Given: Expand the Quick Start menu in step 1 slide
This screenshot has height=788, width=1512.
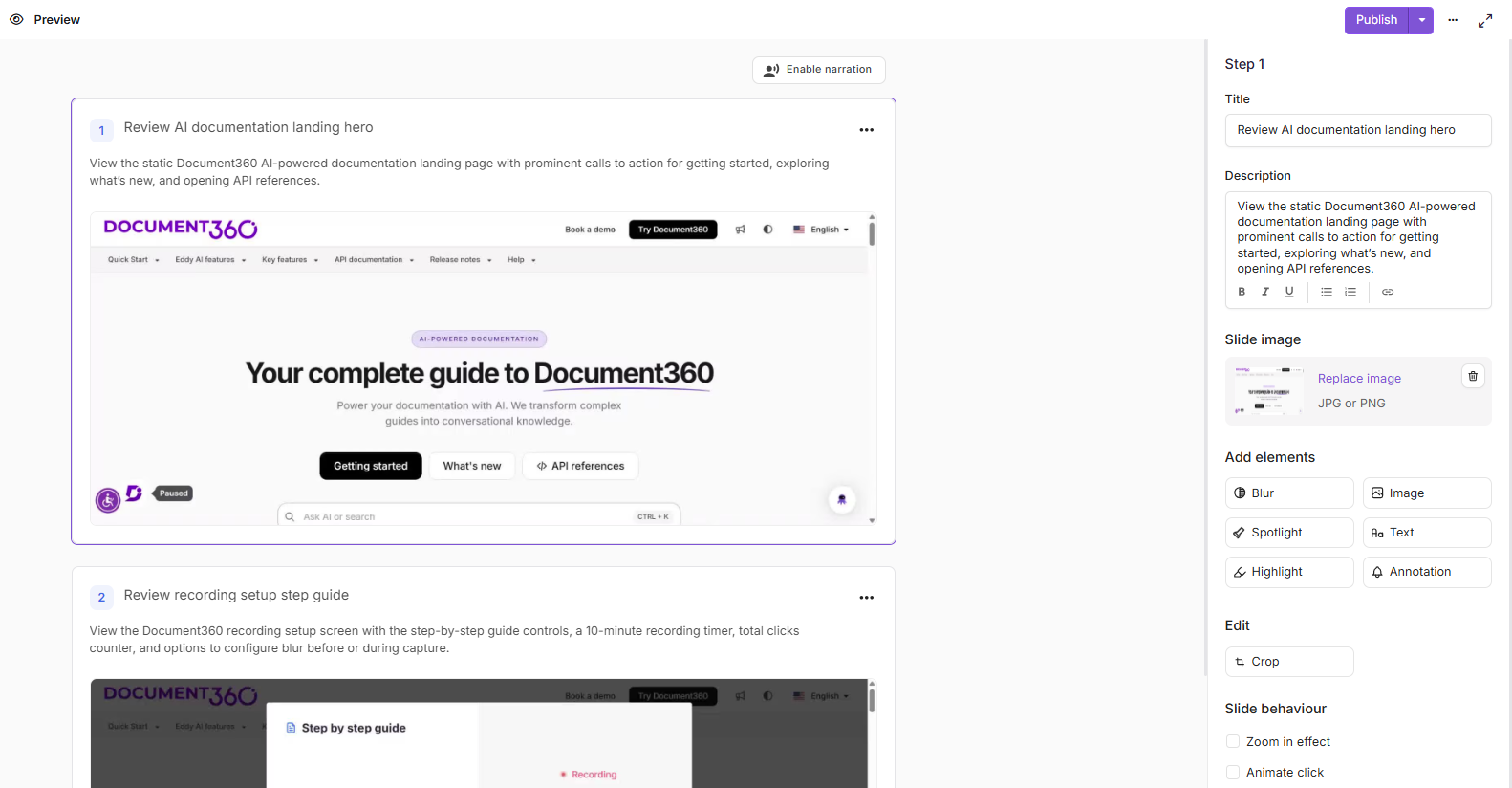Looking at the screenshot, I should (x=134, y=260).
